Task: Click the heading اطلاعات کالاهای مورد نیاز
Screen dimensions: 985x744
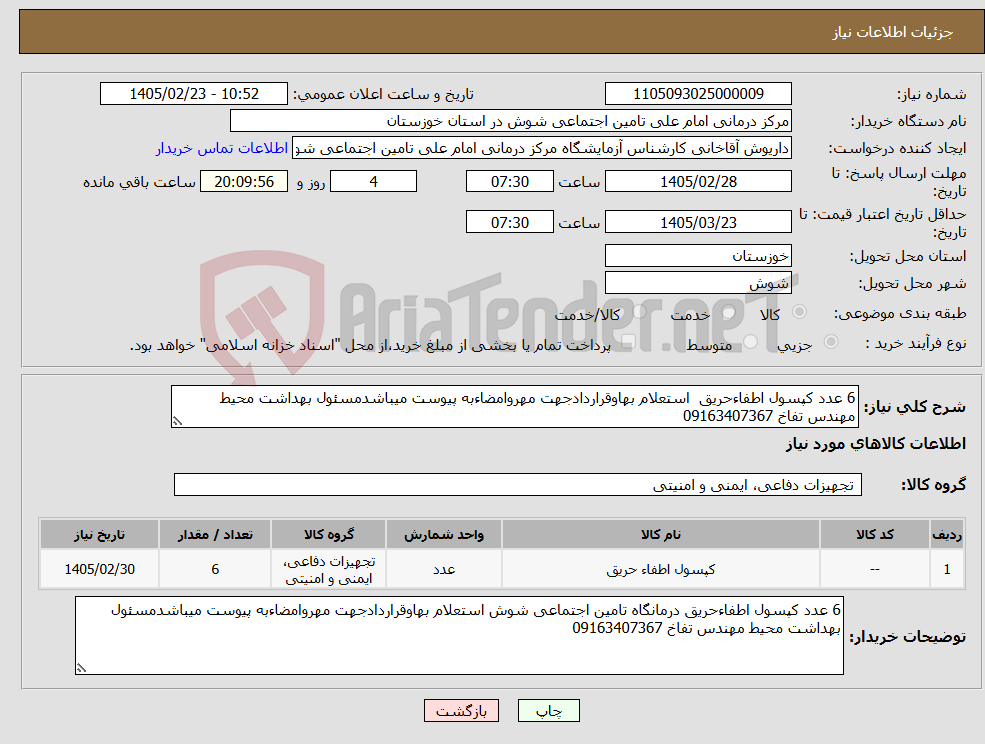Action: point(876,444)
